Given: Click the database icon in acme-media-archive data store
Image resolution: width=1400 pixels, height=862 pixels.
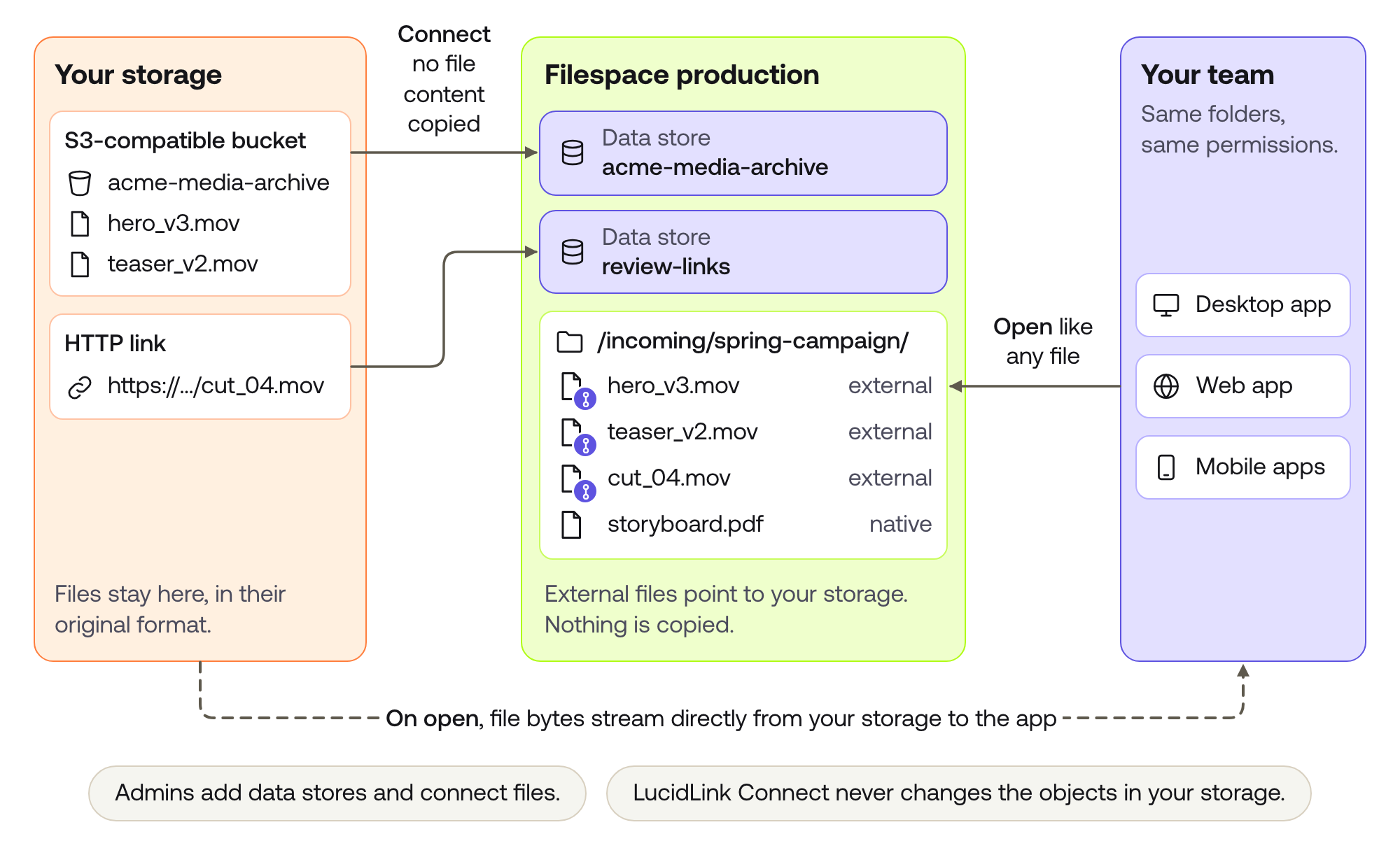Looking at the screenshot, I should (x=573, y=153).
